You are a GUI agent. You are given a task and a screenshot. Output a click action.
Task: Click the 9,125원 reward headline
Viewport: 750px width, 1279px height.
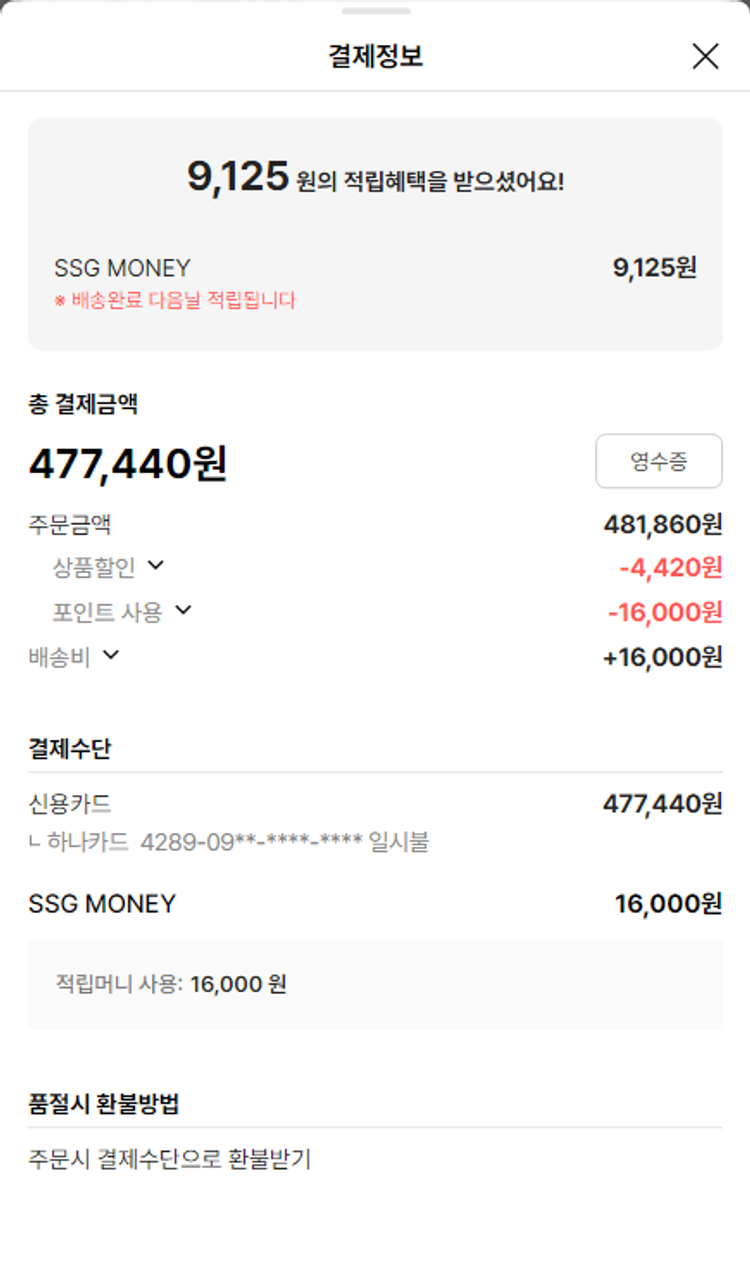click(x=375, y=178)
